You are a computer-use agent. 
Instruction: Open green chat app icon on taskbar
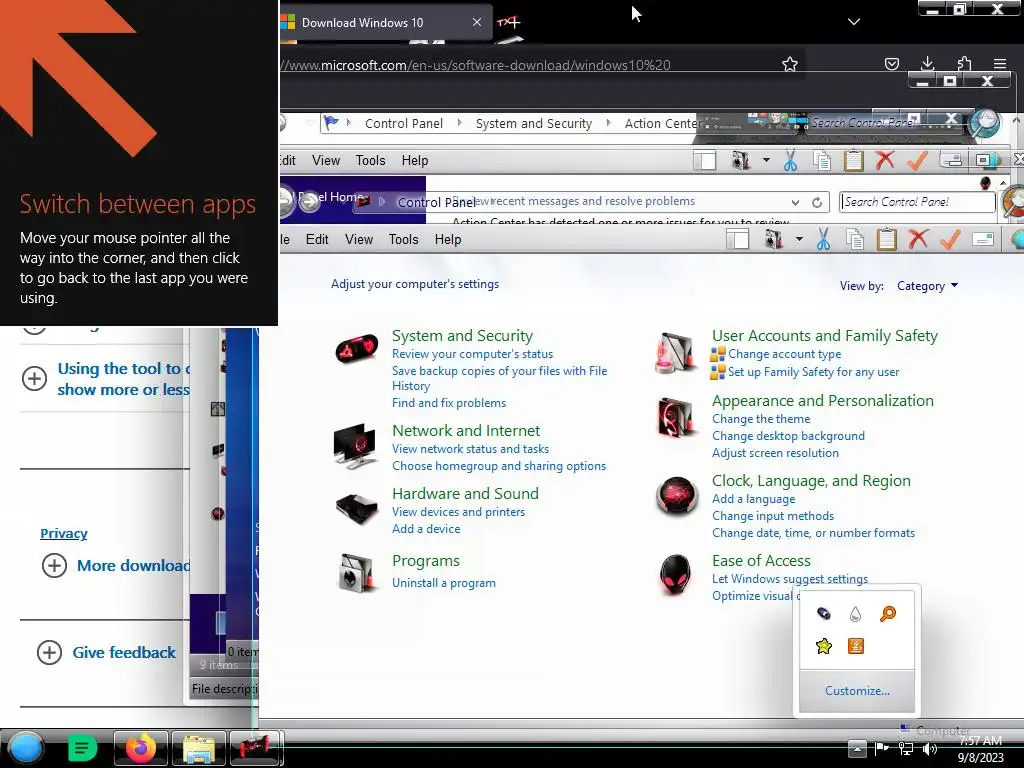82,748
